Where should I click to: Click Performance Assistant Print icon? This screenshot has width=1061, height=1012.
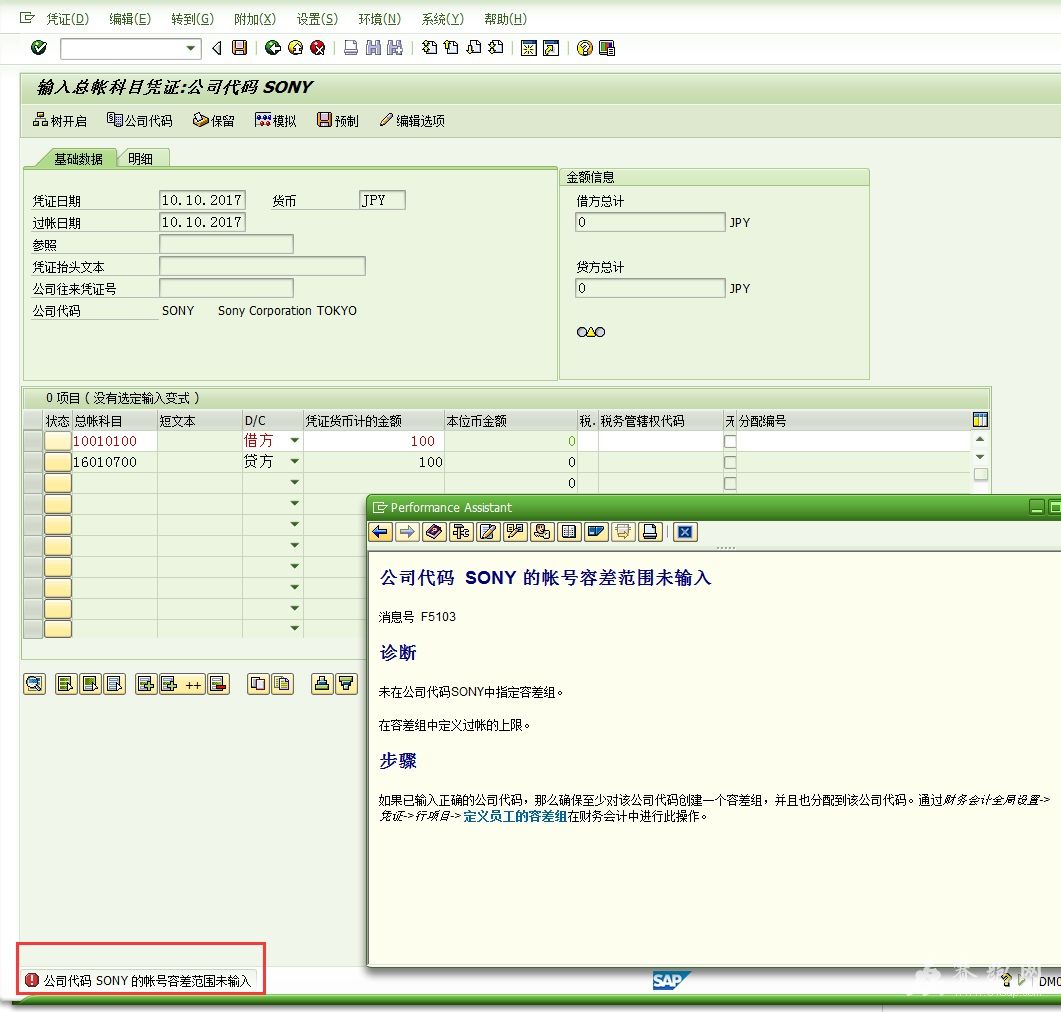[x=650, y=532]
